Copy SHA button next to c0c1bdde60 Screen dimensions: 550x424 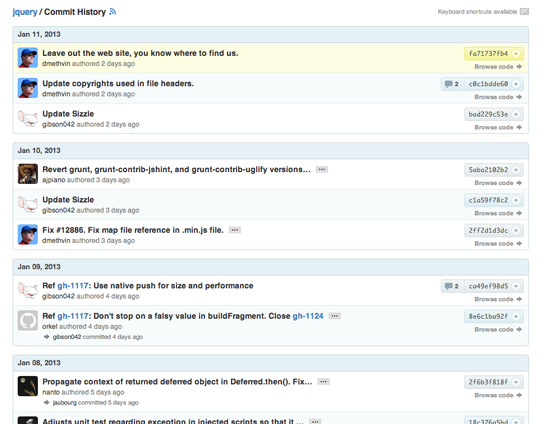tap(516, 84)
